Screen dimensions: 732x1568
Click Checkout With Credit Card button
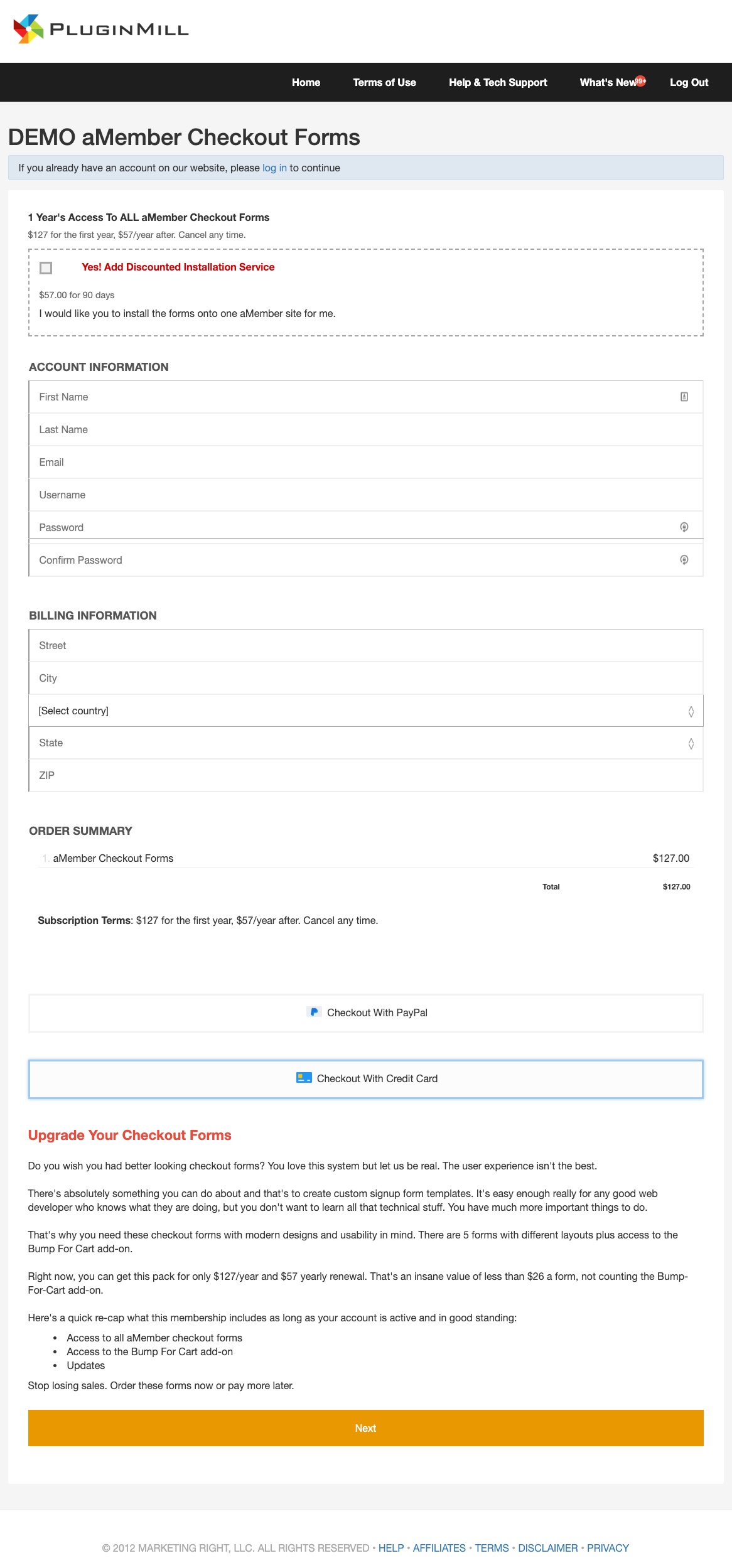tap(366, 1079)
